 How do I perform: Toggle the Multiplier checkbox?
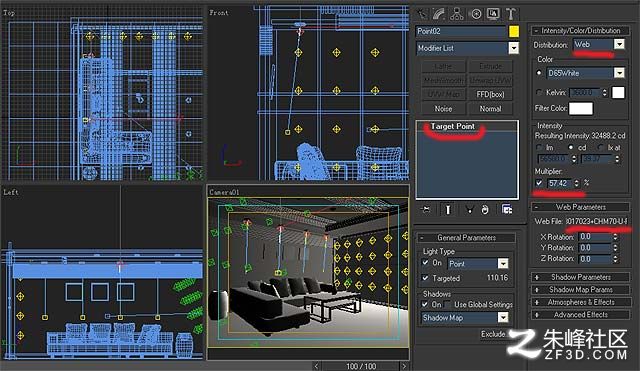coord(539,183)
